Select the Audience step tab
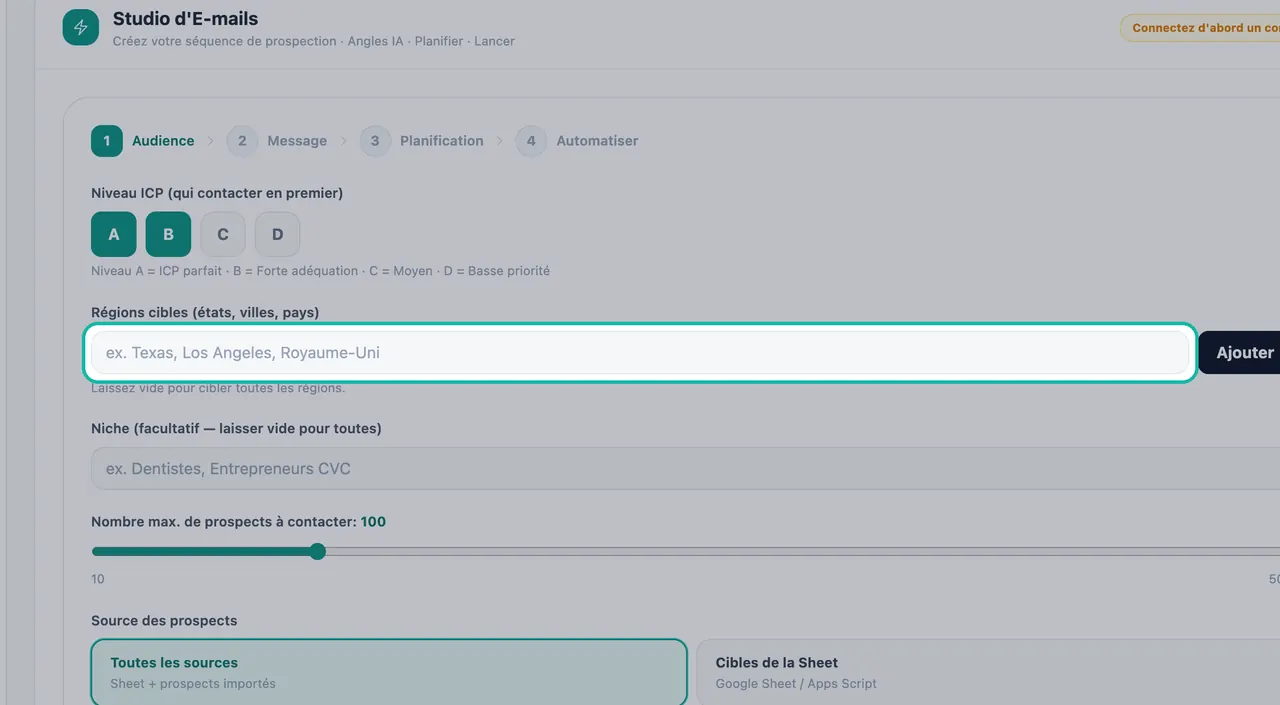Image resolution: width=1280 pixels, height=705 pixels. (143, 141)
